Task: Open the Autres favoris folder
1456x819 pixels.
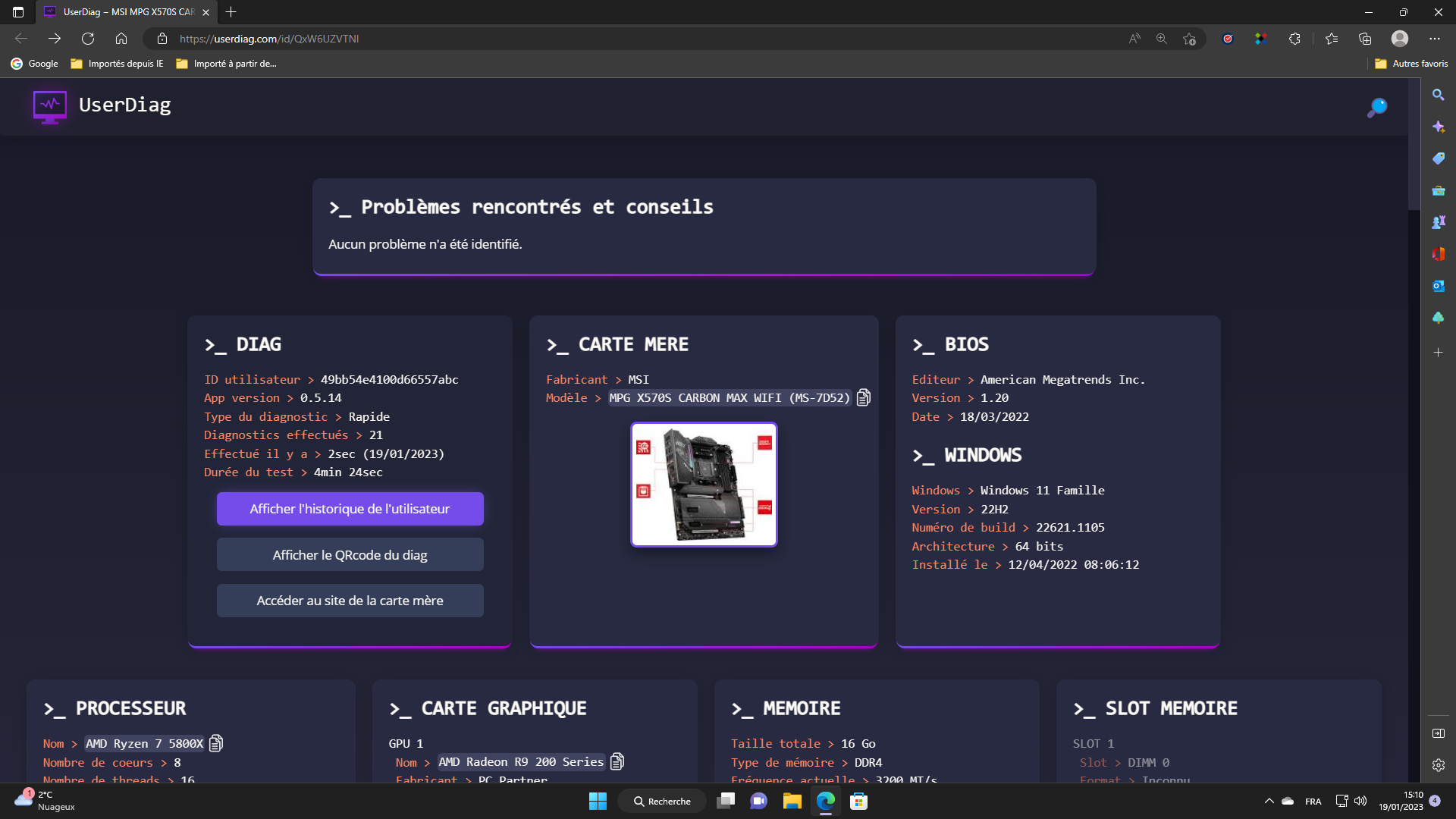Action: tap(1411, 64)
